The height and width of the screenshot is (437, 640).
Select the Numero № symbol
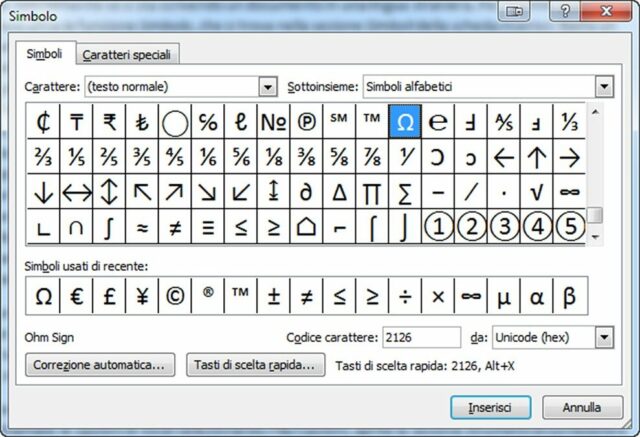(273, 123)
